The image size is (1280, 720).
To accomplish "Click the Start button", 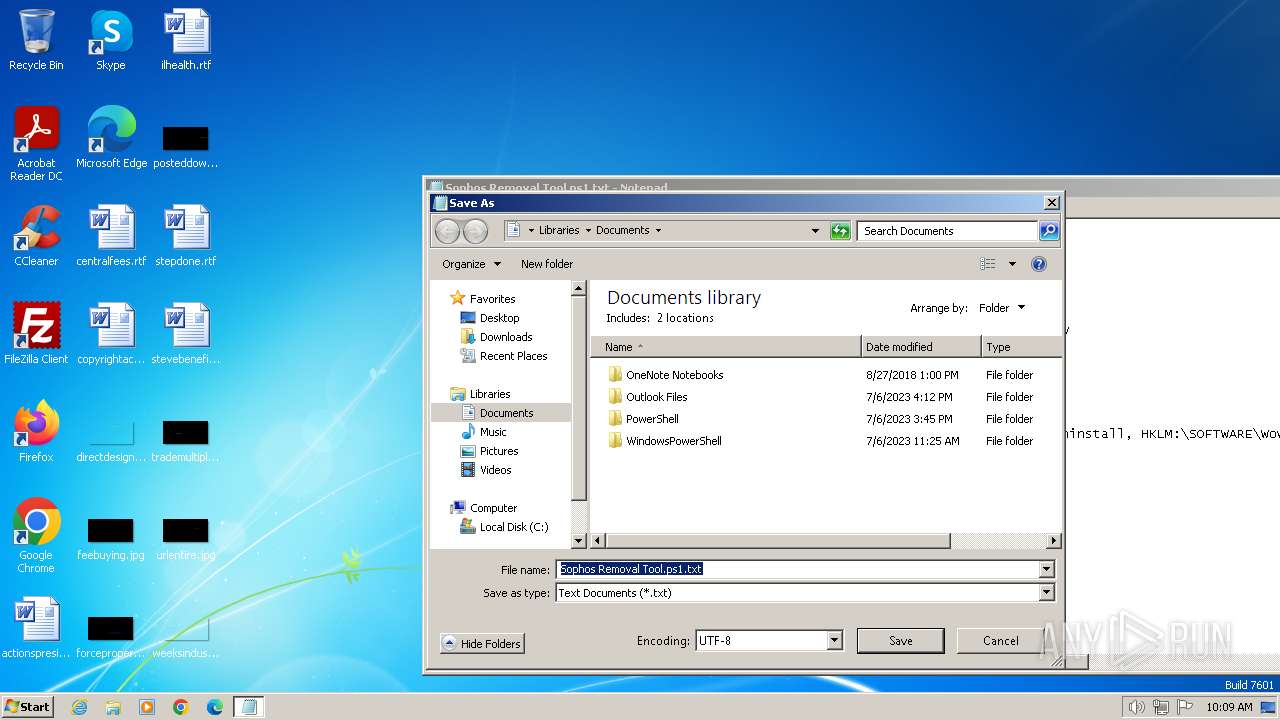I will click(x=28, y=706).
